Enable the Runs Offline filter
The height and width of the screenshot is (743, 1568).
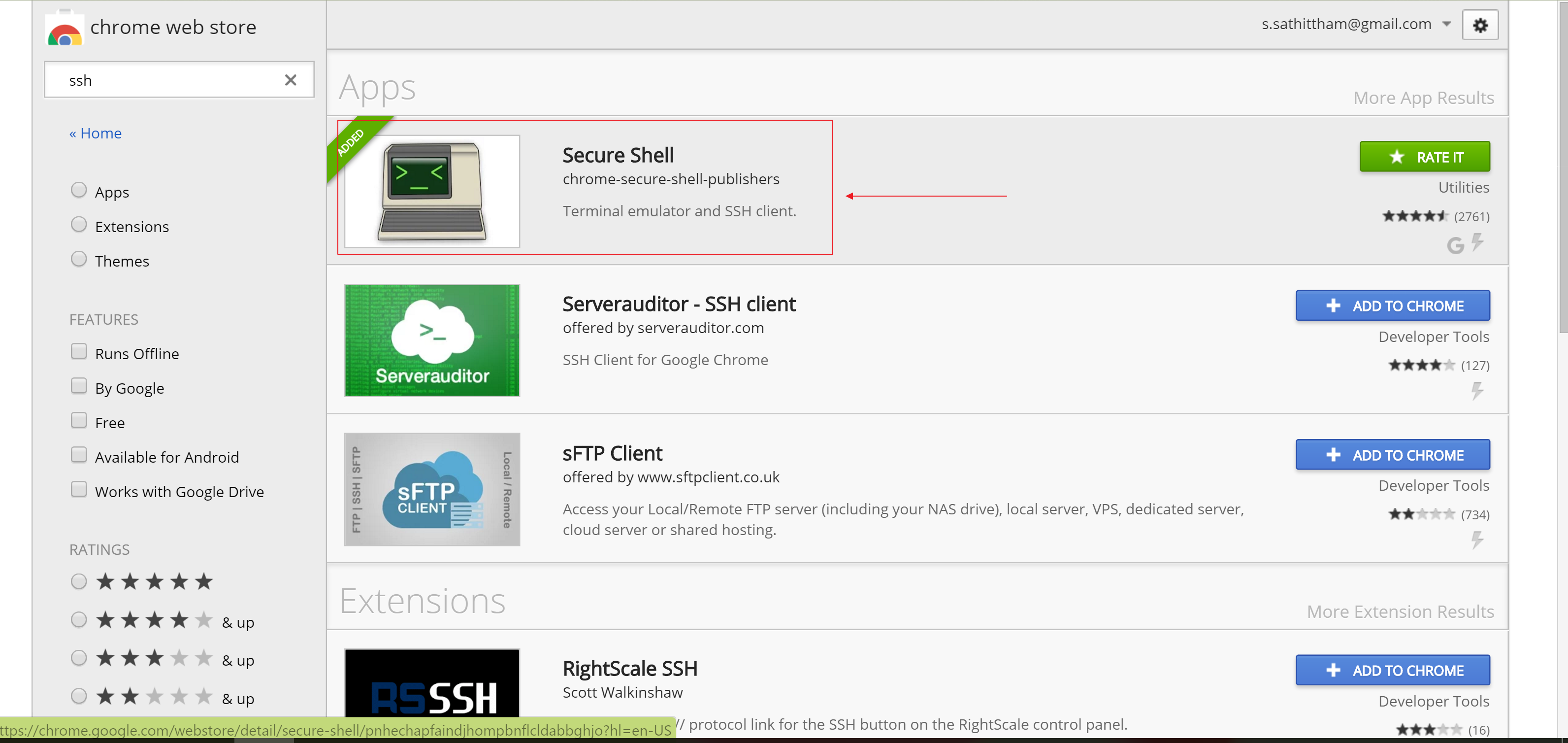[x=79, y=351]
